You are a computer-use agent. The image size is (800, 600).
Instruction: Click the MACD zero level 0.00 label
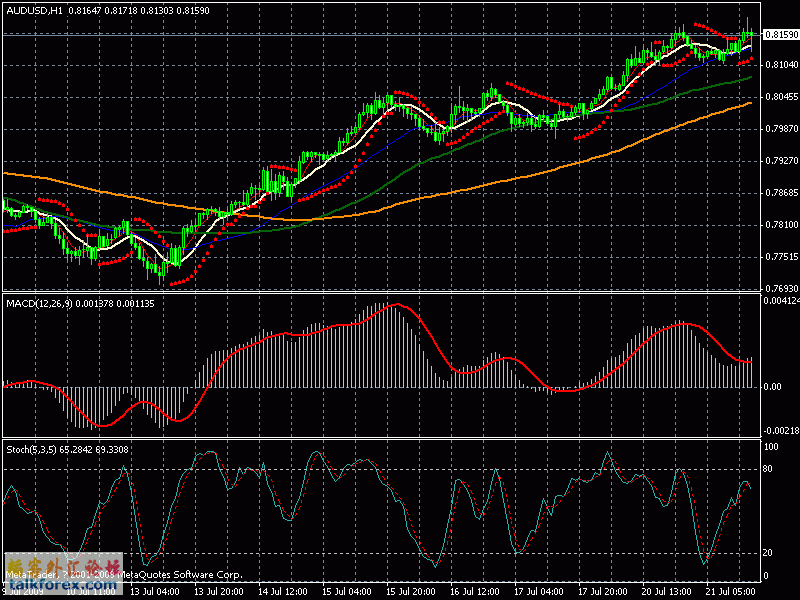click(772, 387)
